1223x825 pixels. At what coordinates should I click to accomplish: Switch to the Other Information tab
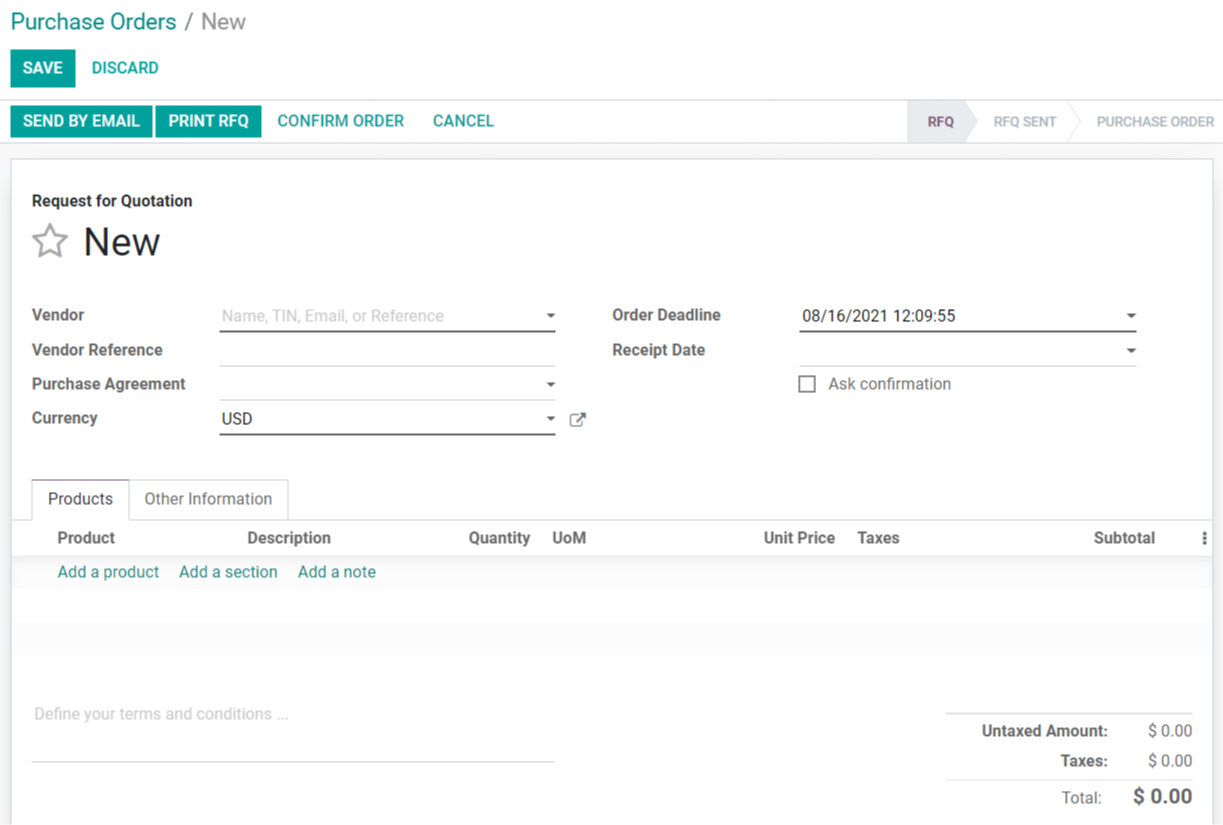pyautogui.click(x=208, y=499)
